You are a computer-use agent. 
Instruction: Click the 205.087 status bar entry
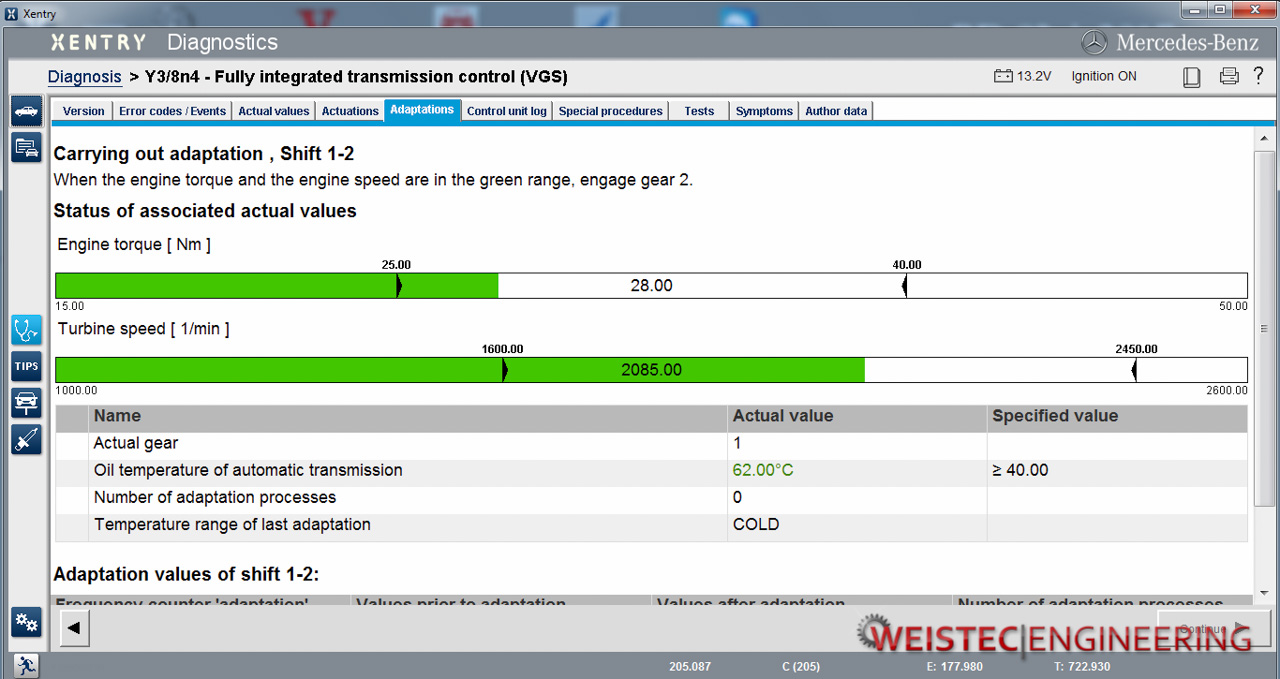(690, 666)
